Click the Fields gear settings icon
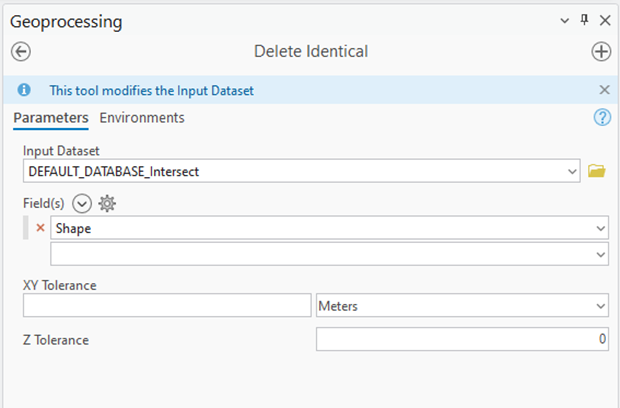This screenshot has height=408, width=620. (x=107, y=203)
